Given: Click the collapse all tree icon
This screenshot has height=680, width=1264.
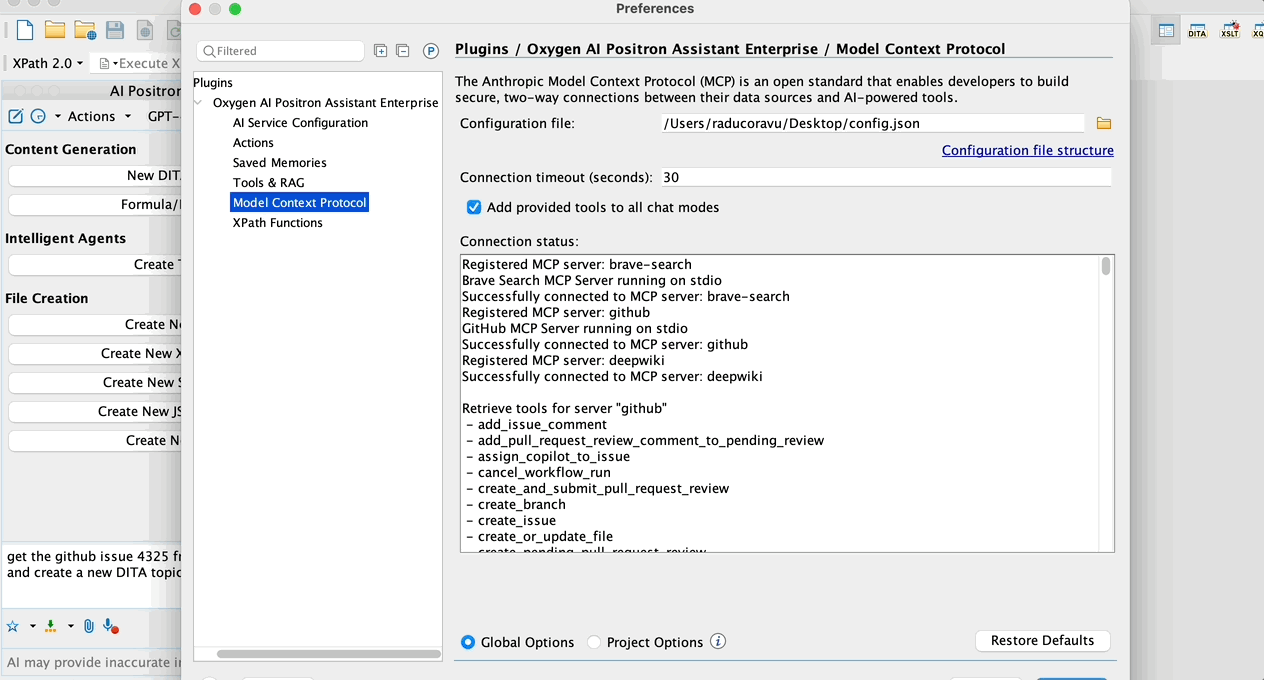Looking at the screenshot, I should pyautogui.click(x=402, y=51).
